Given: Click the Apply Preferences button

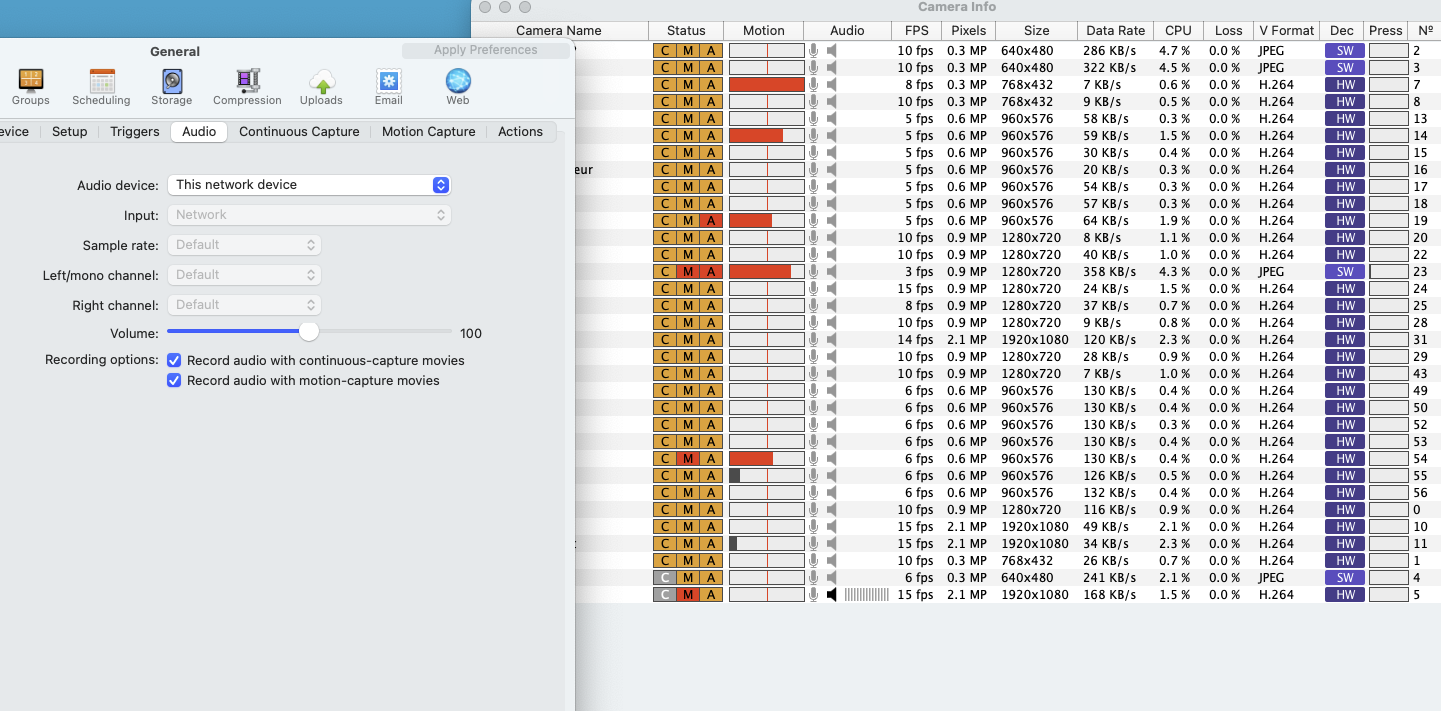Looking at the screenshot, I should click(x=486, y=50).
